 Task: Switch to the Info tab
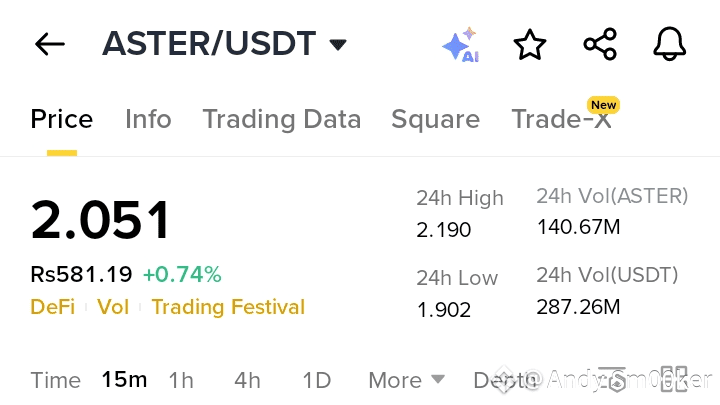coord(148,119)
